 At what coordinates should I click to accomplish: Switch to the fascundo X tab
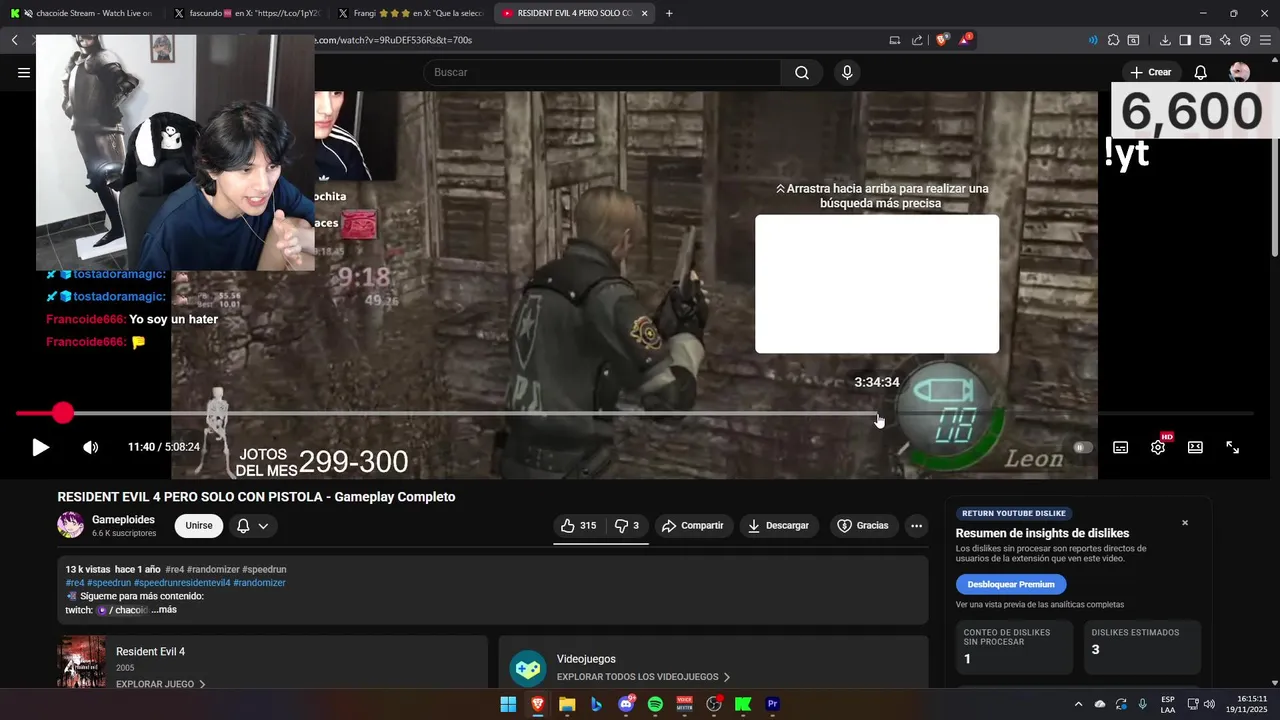pos(245,13)
